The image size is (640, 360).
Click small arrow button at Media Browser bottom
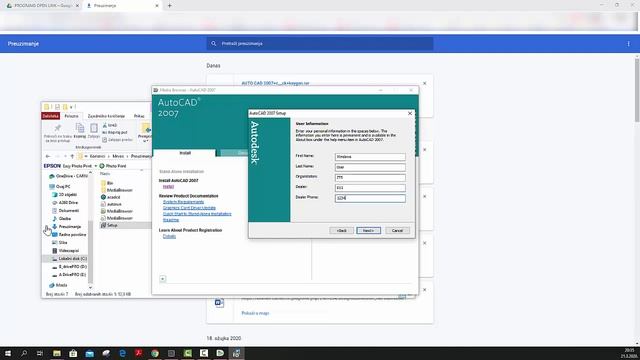(162, 279)
